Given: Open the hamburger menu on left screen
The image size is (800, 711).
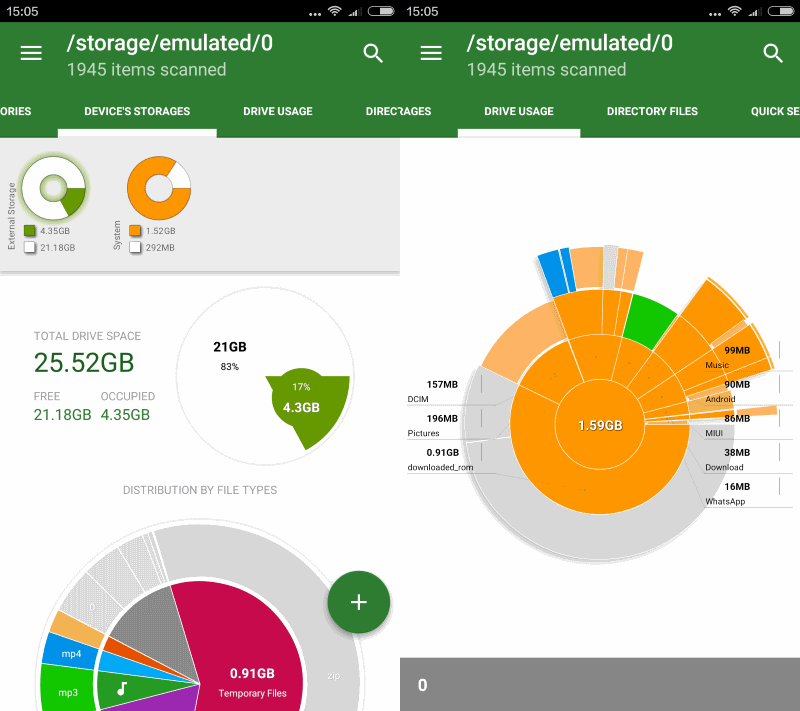Looking at the screenshot, I should (31, 53).
